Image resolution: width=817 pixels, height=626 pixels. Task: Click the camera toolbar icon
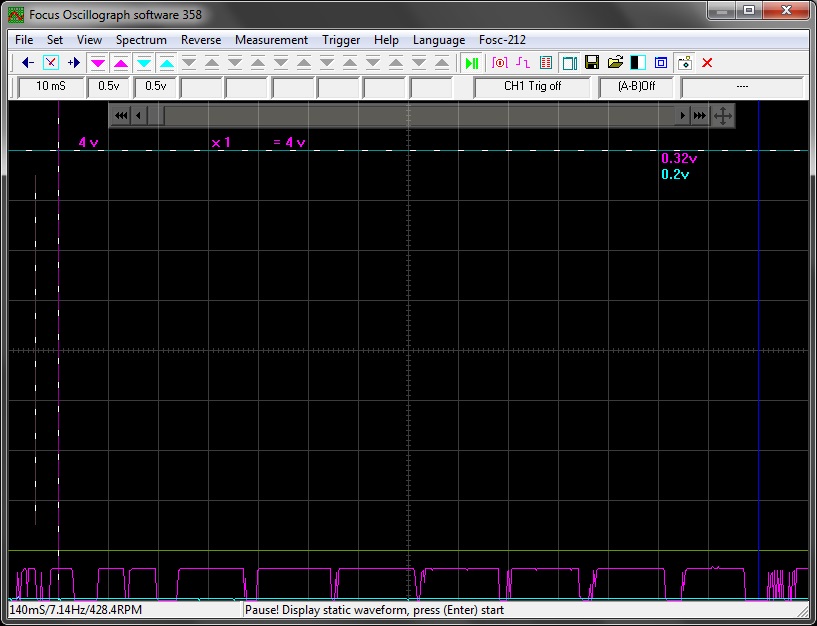click(x=684, y=63)
